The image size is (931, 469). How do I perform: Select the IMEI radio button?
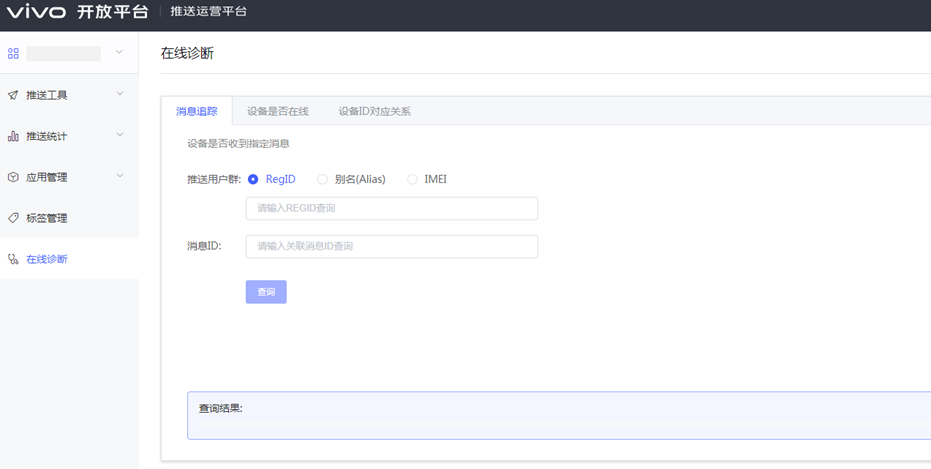412,179
